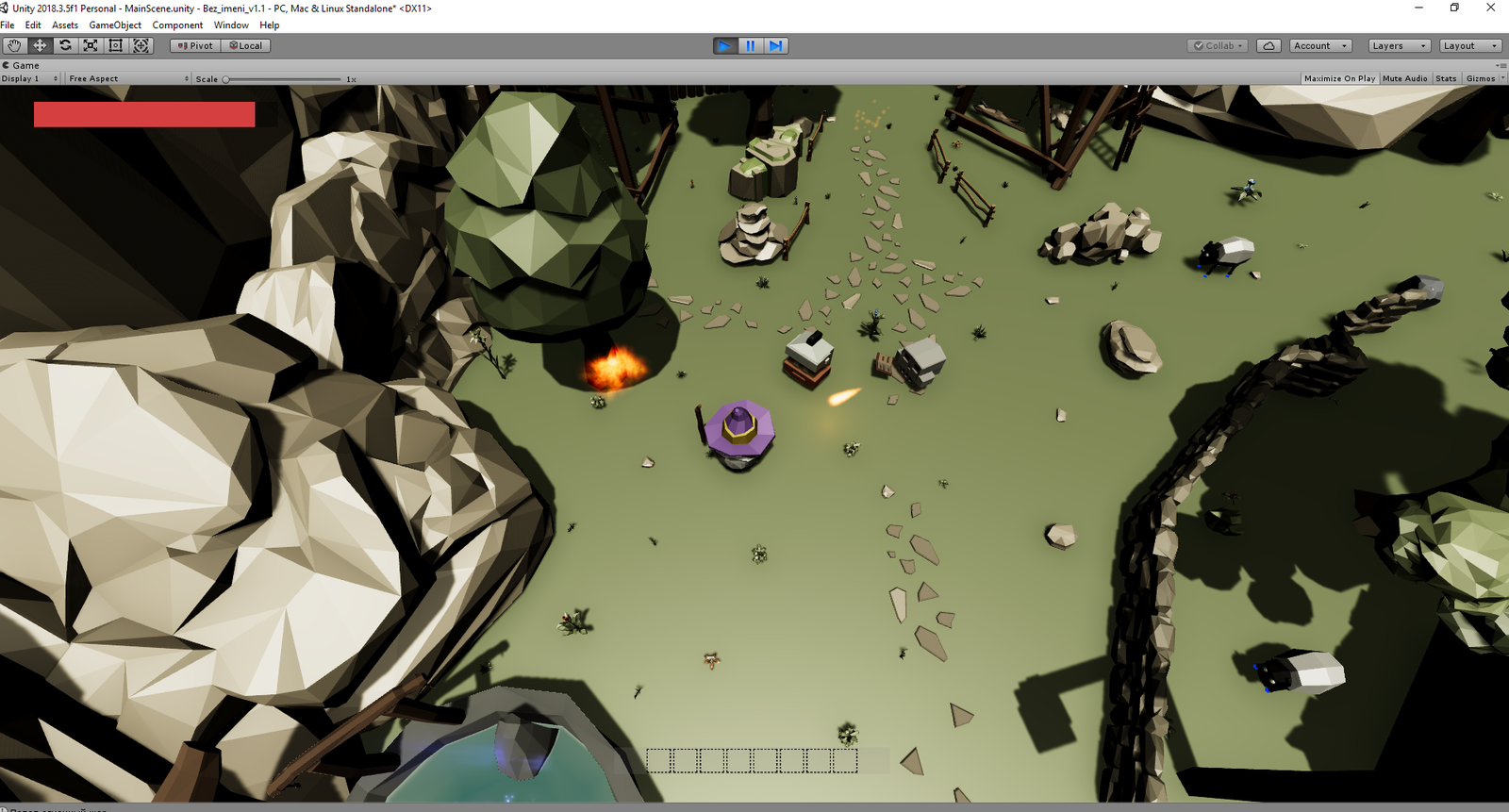Open the Free Aspect dropdown

click(x=128, y=78)
